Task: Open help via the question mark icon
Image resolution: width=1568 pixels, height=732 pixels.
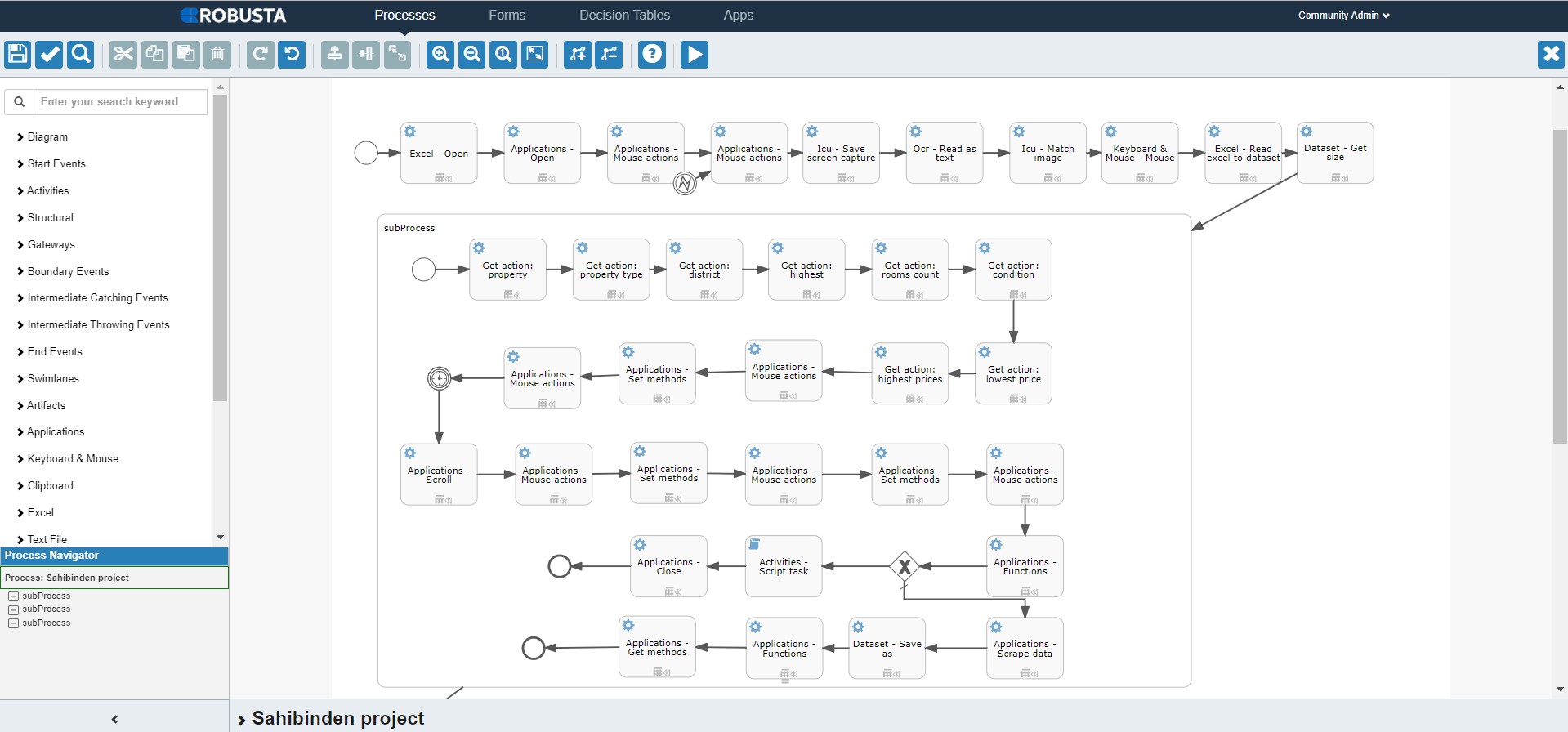Action: click(651, 55)
